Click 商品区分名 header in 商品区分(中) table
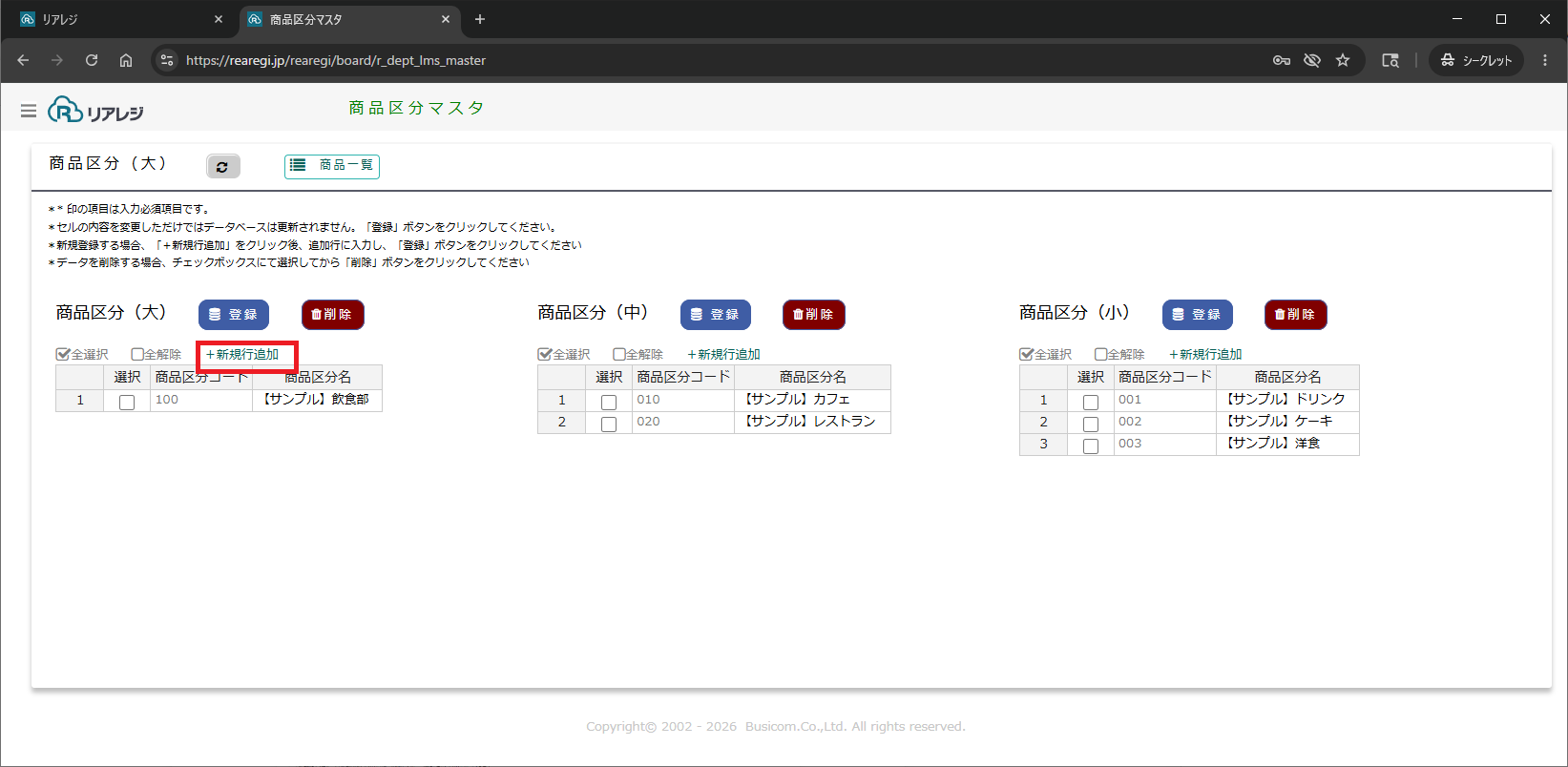This screenshot has width=1568, height=767. (812, 377)
